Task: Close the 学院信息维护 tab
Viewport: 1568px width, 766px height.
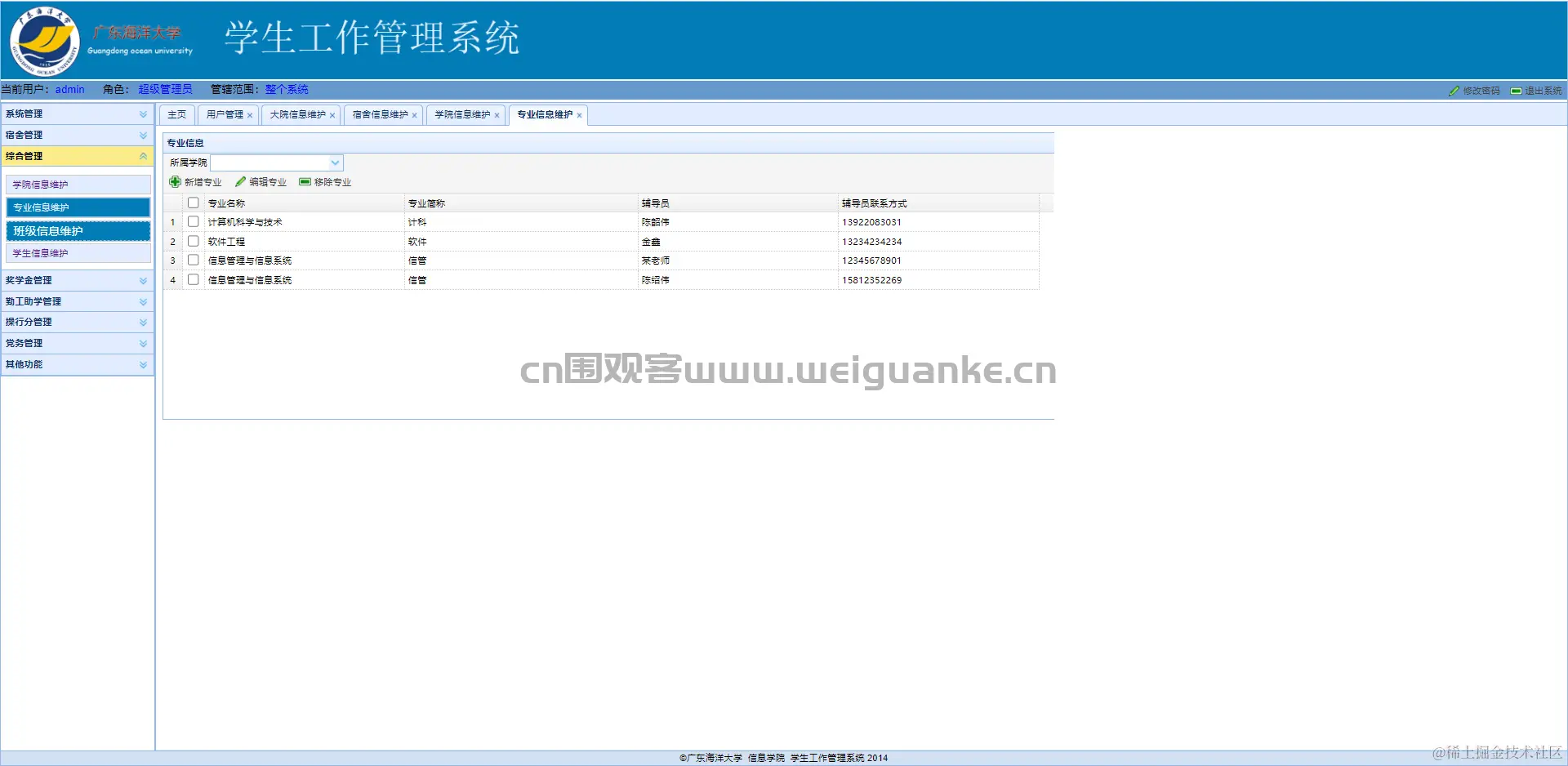Action: (497, 115)
